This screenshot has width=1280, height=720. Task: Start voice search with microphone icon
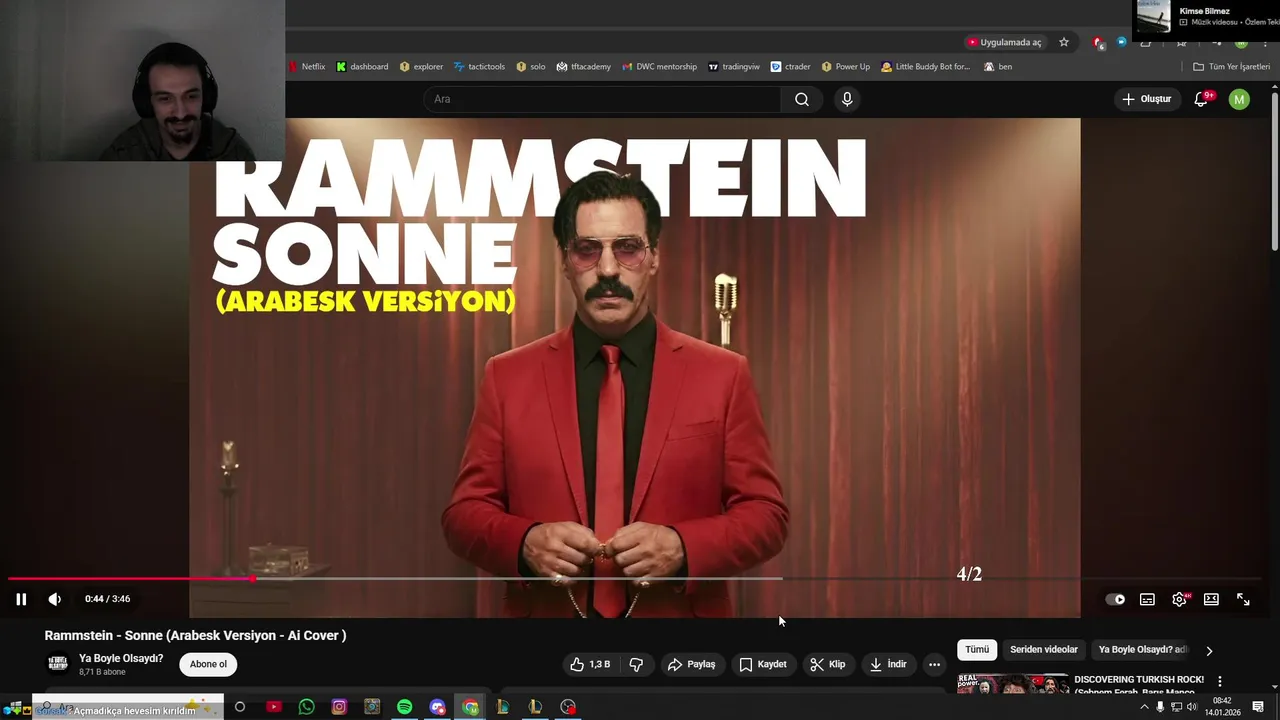tap(847, 99)
